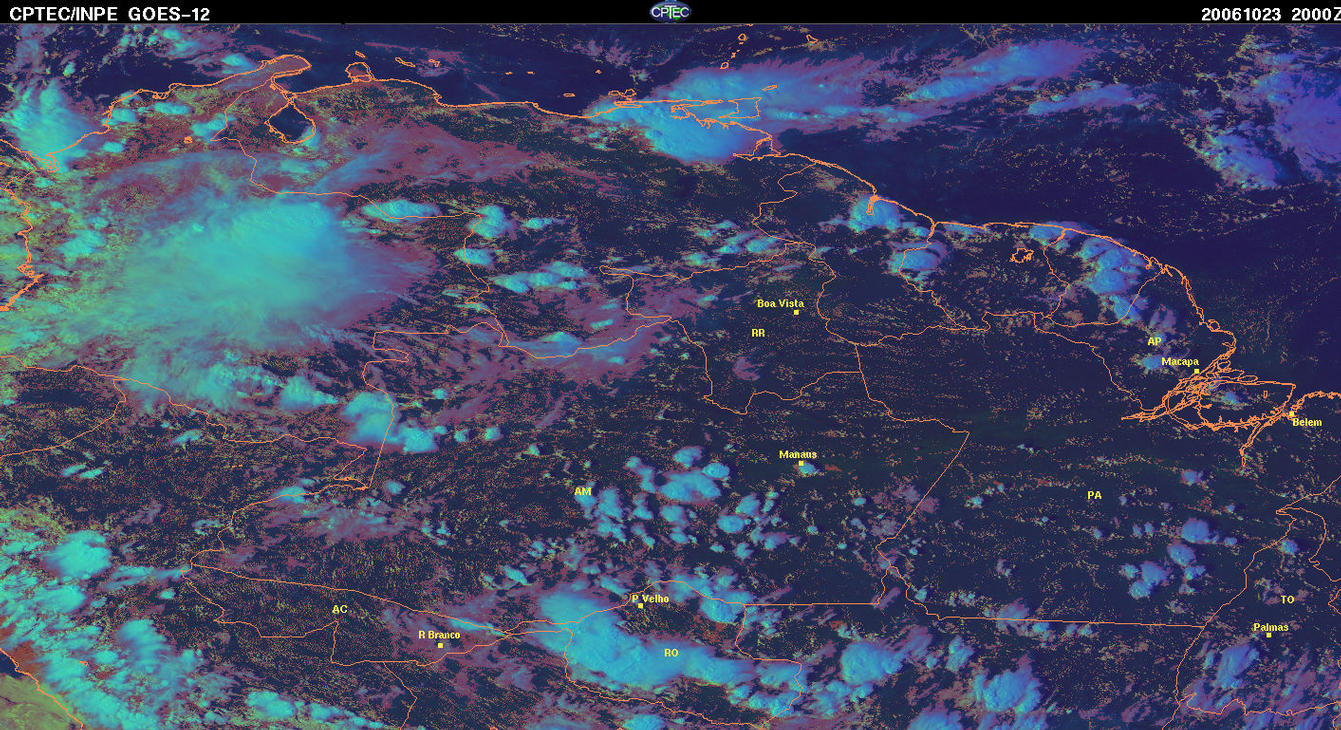Click the R Branco yellow city marker
Image resolution: width=1341 pixels, height=730 pixels.
(x=440, y=645)
